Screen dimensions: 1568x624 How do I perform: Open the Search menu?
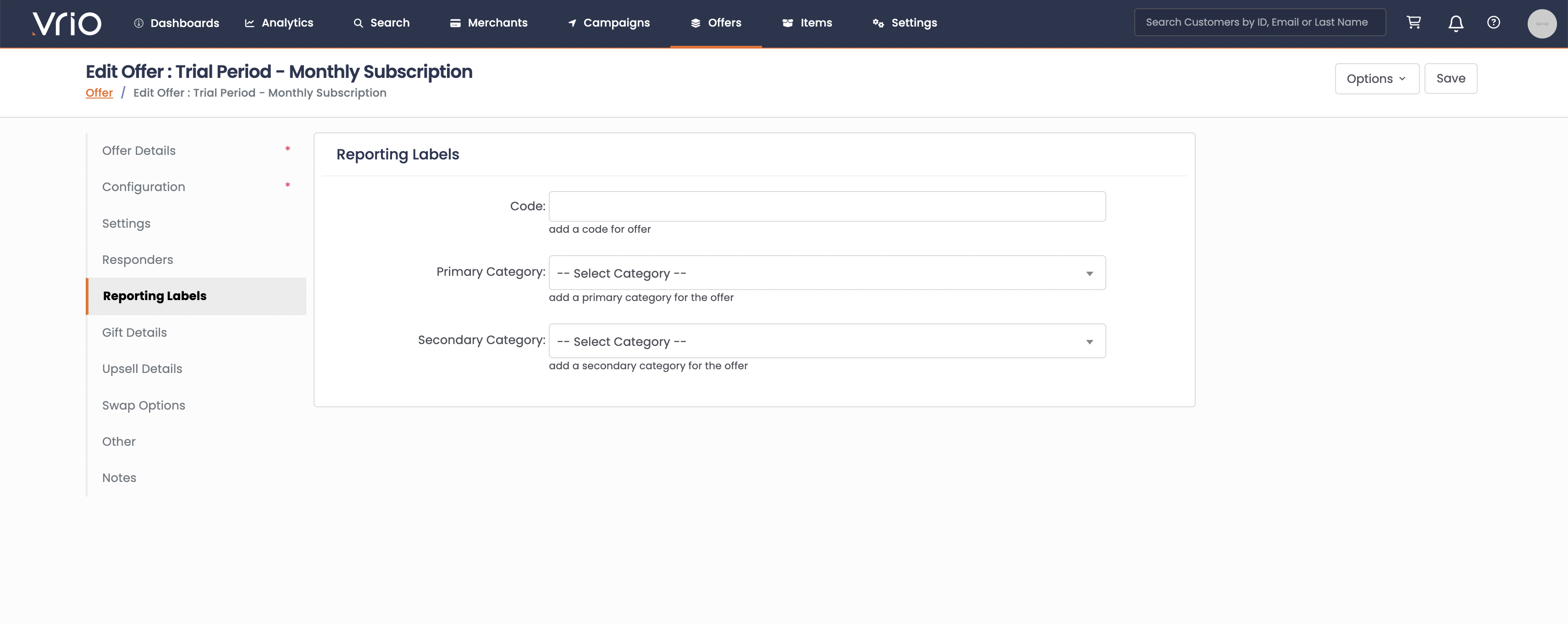coord(381,23)
